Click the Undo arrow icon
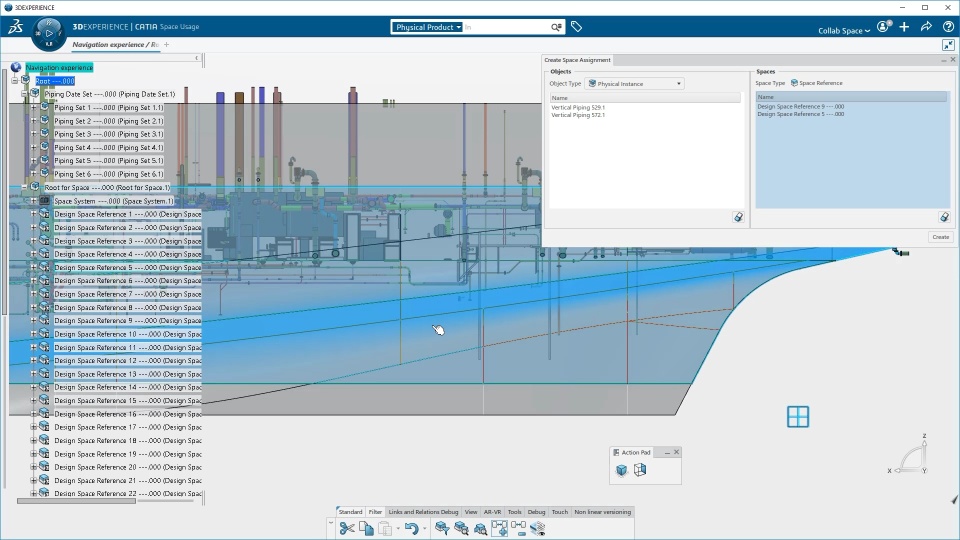The width and height of the screenshot is (960, 540). point(411,528)
